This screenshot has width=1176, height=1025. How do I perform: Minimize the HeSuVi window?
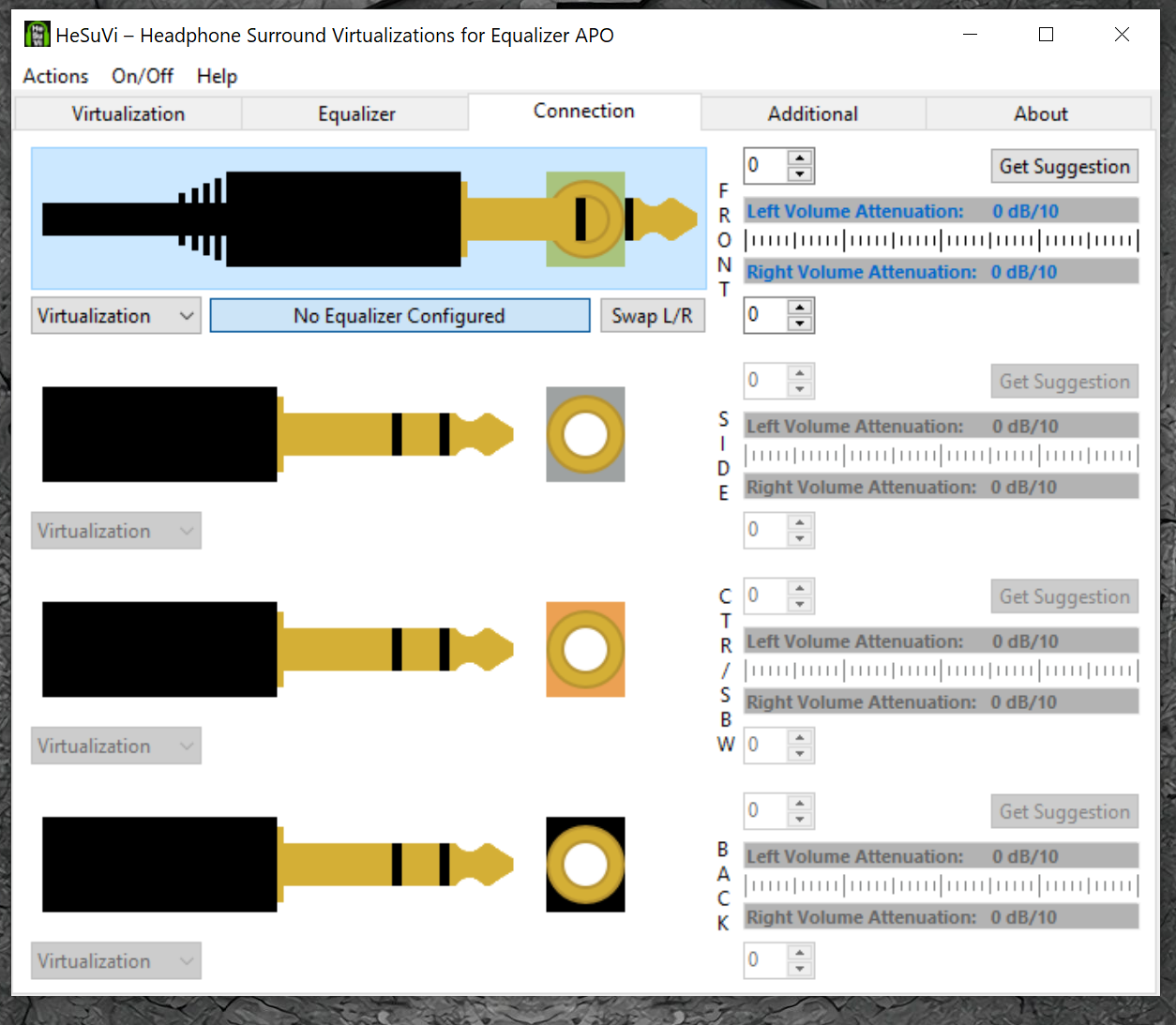[x=971, y=35]
